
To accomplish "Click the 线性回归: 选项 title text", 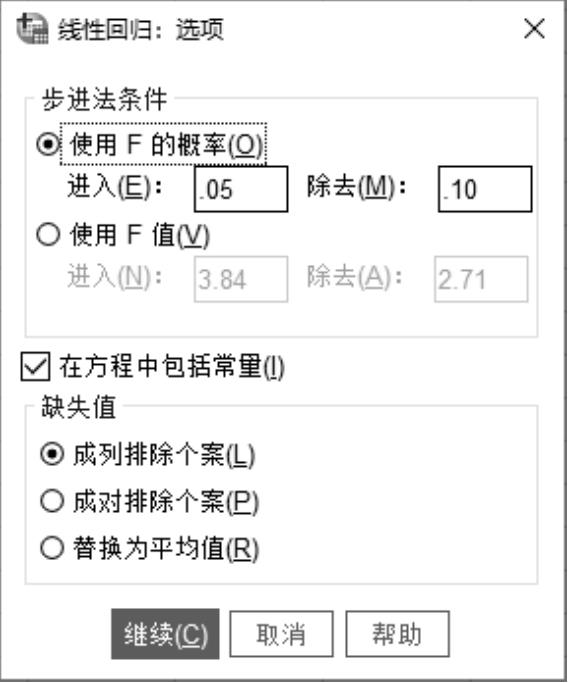I will coord(141,30).
